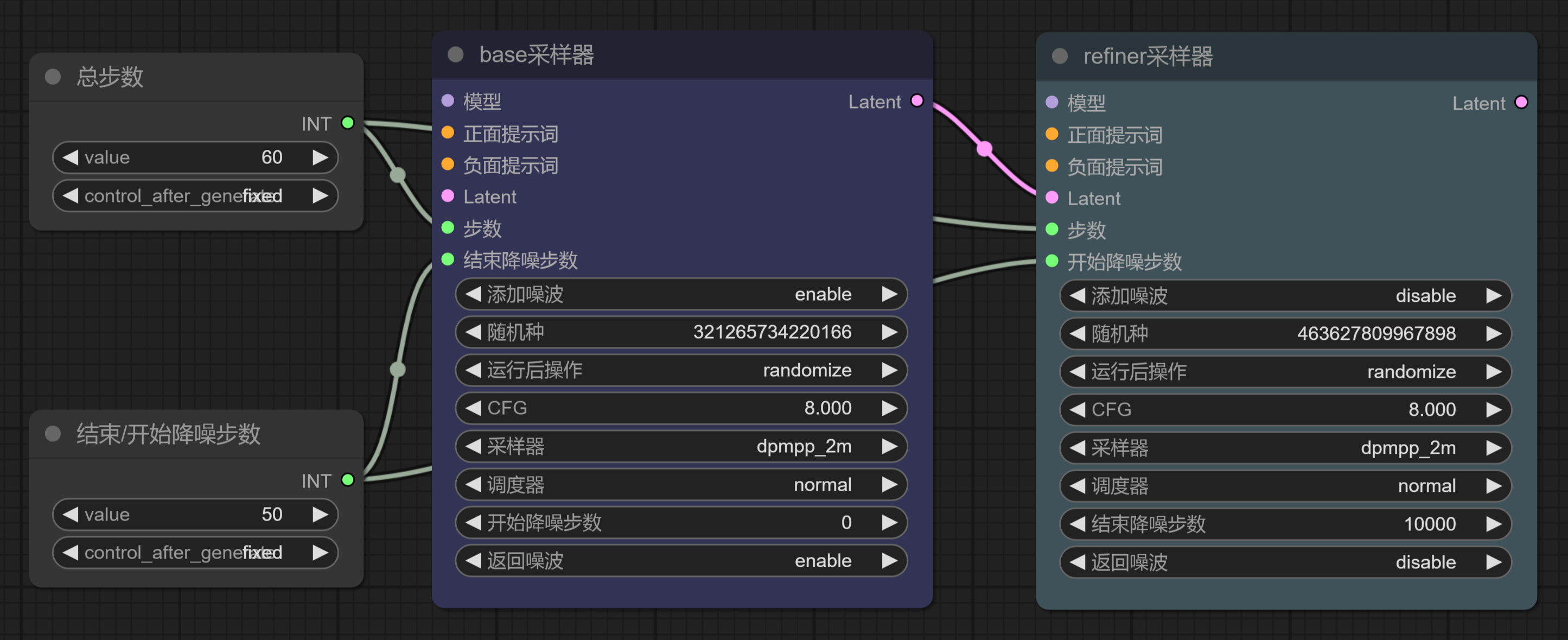Select the base采样器 node title
The height and width of the screenshot is (640, 1568).
click(x=536, y=55)
